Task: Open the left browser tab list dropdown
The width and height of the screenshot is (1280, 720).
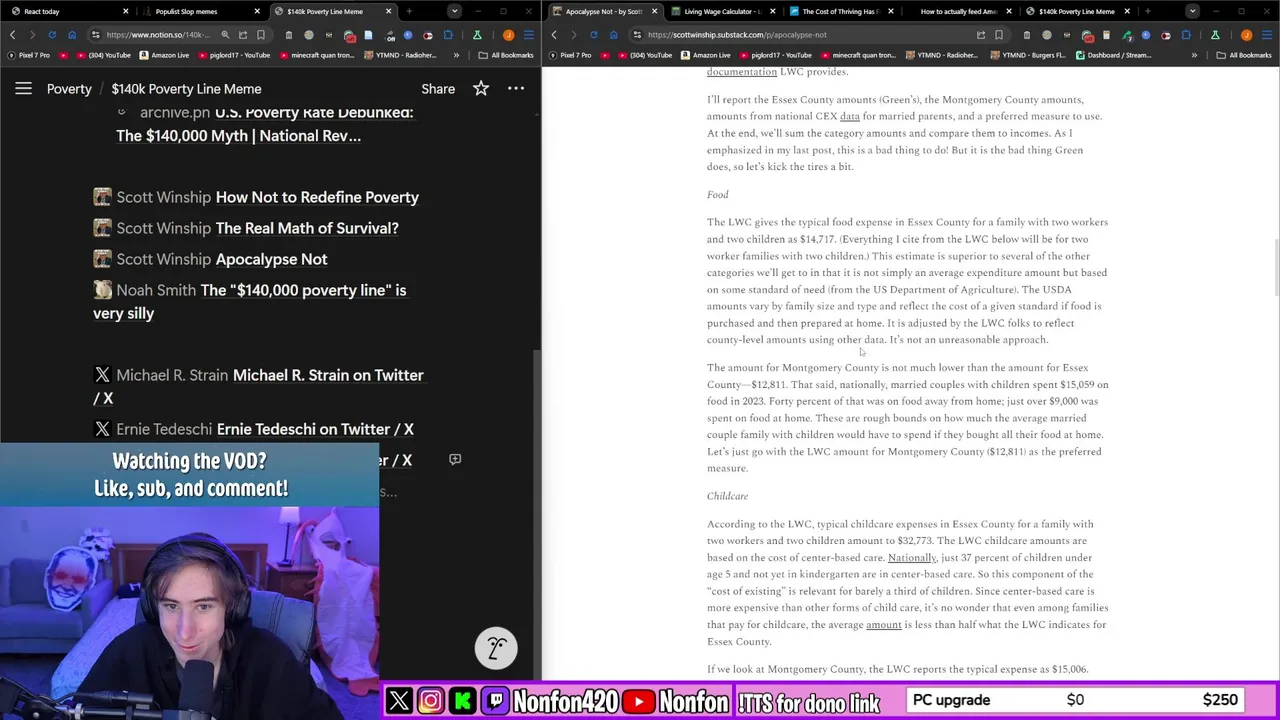Action: pos(454,11)
